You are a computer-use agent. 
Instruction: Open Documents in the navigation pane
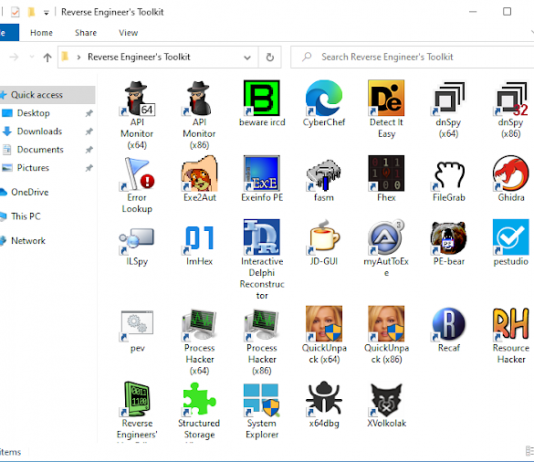[x=40, y=149]
